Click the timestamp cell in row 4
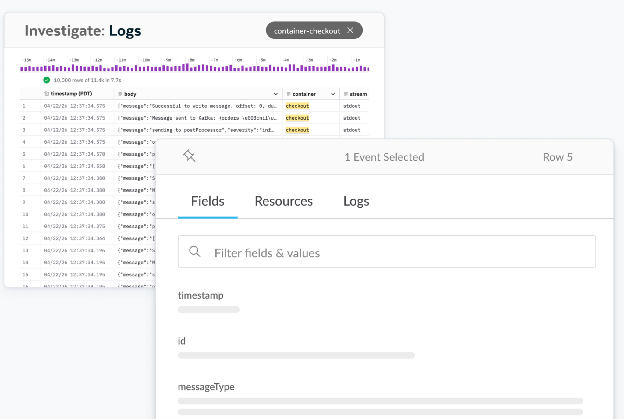The width and height of the screenshot is (624, 419). (74, 142)
